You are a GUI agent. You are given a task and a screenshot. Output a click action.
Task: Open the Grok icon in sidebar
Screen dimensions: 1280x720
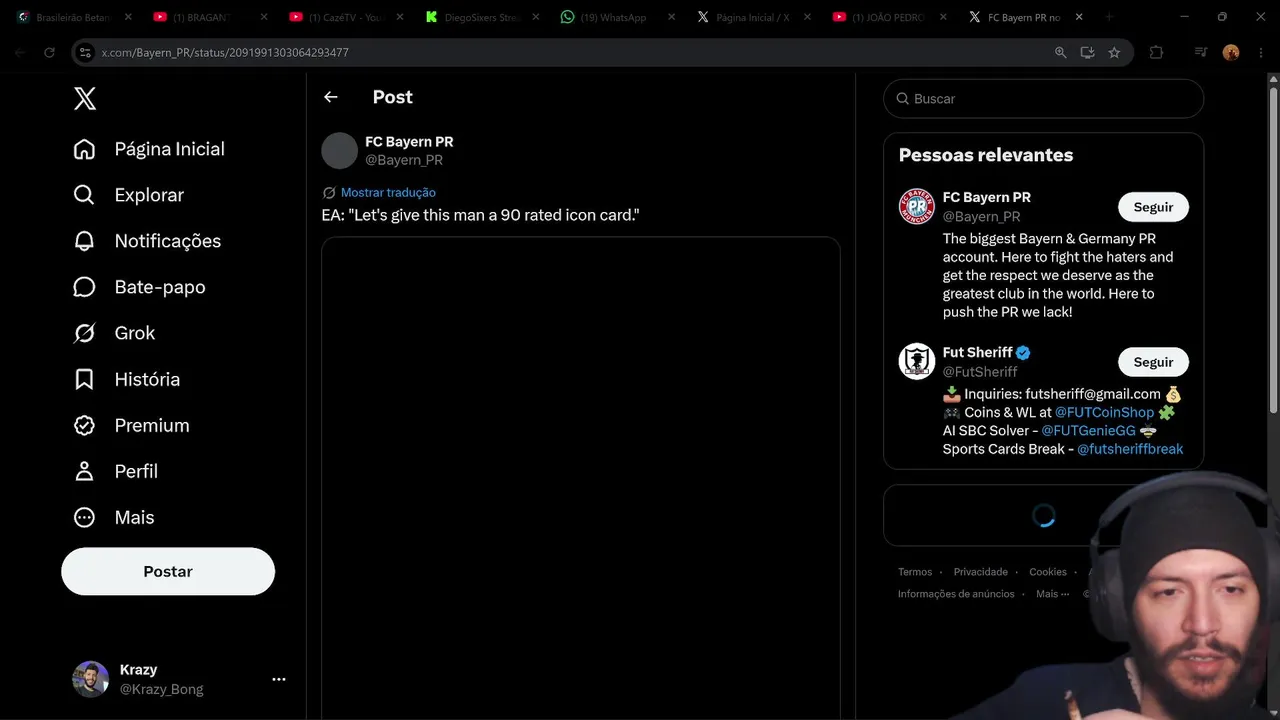point(85,333)
